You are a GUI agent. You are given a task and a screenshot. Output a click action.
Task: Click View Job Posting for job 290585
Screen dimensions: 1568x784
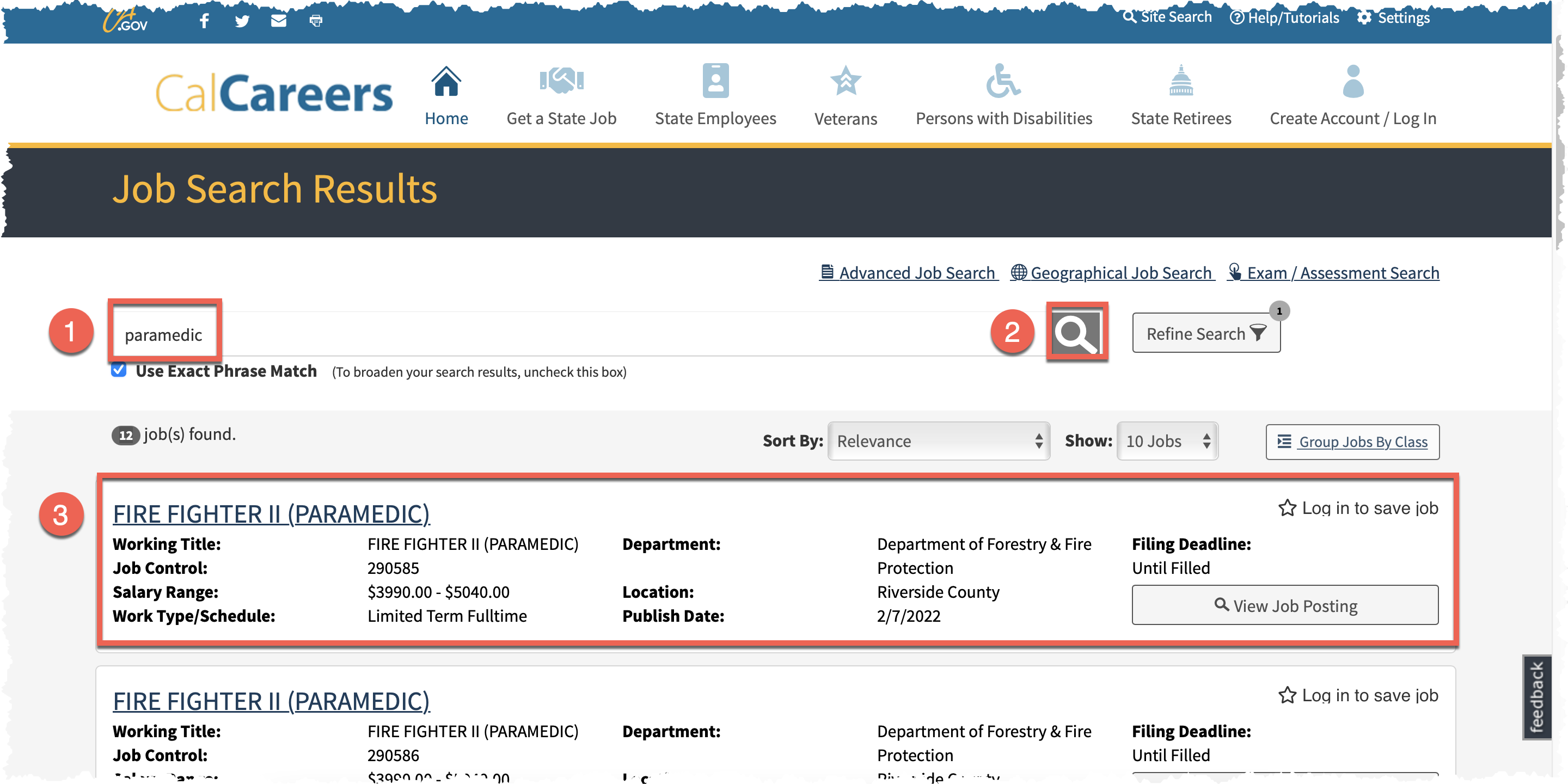coord(1285,605)
